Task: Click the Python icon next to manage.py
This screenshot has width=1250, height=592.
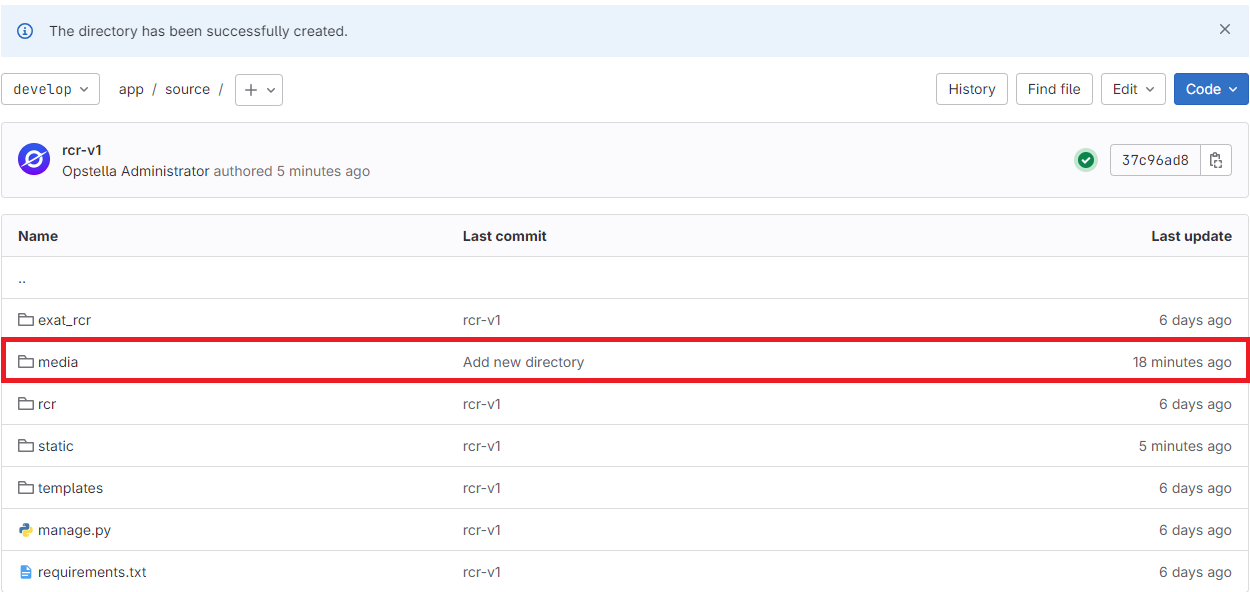Action: tap(26, 530)
